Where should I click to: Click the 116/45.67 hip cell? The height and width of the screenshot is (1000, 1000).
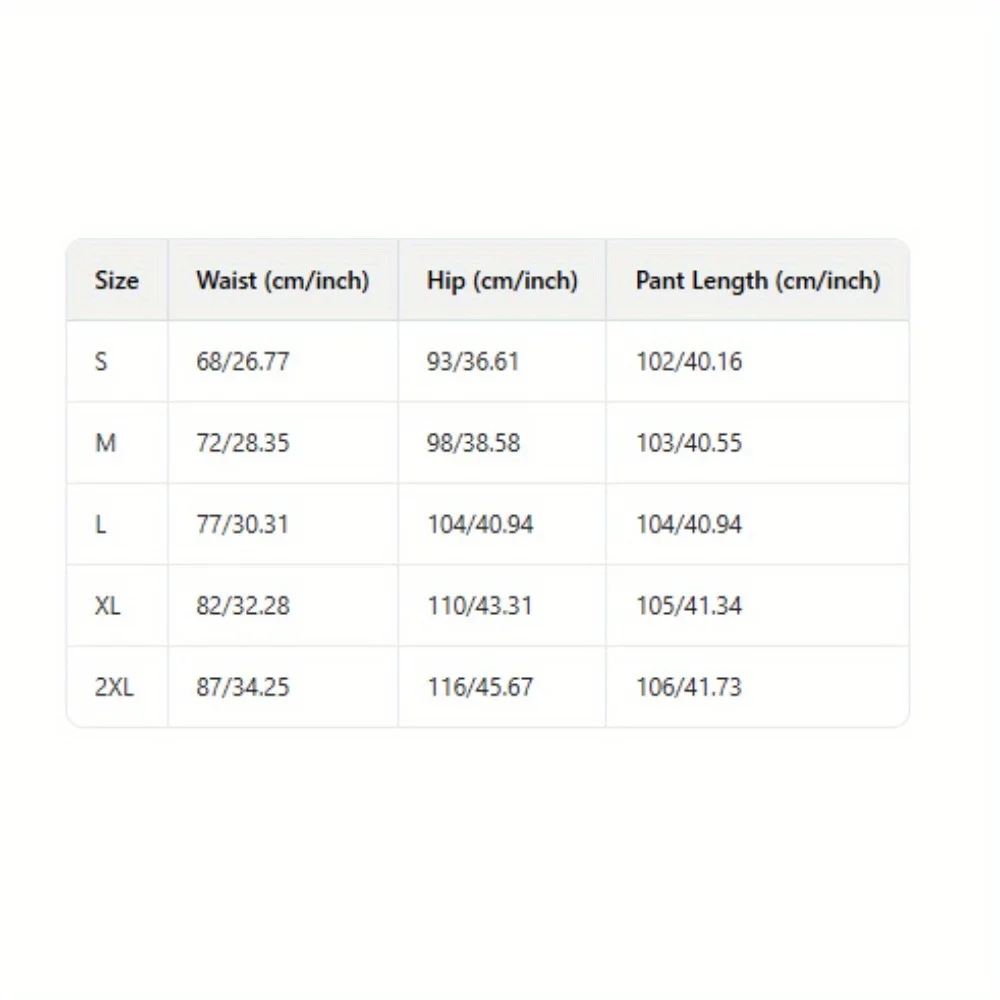[480, 688]
